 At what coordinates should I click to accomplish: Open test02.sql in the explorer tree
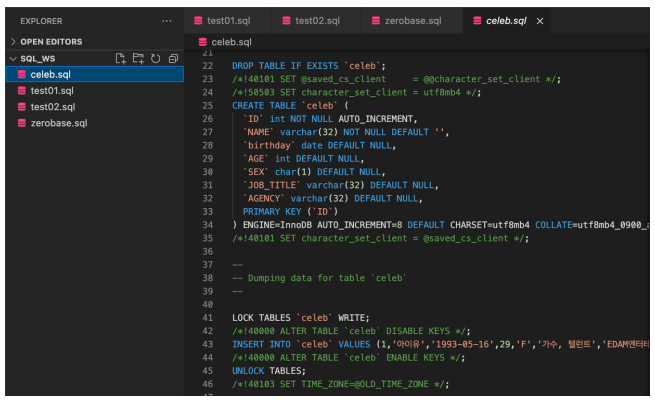point(95,107)
